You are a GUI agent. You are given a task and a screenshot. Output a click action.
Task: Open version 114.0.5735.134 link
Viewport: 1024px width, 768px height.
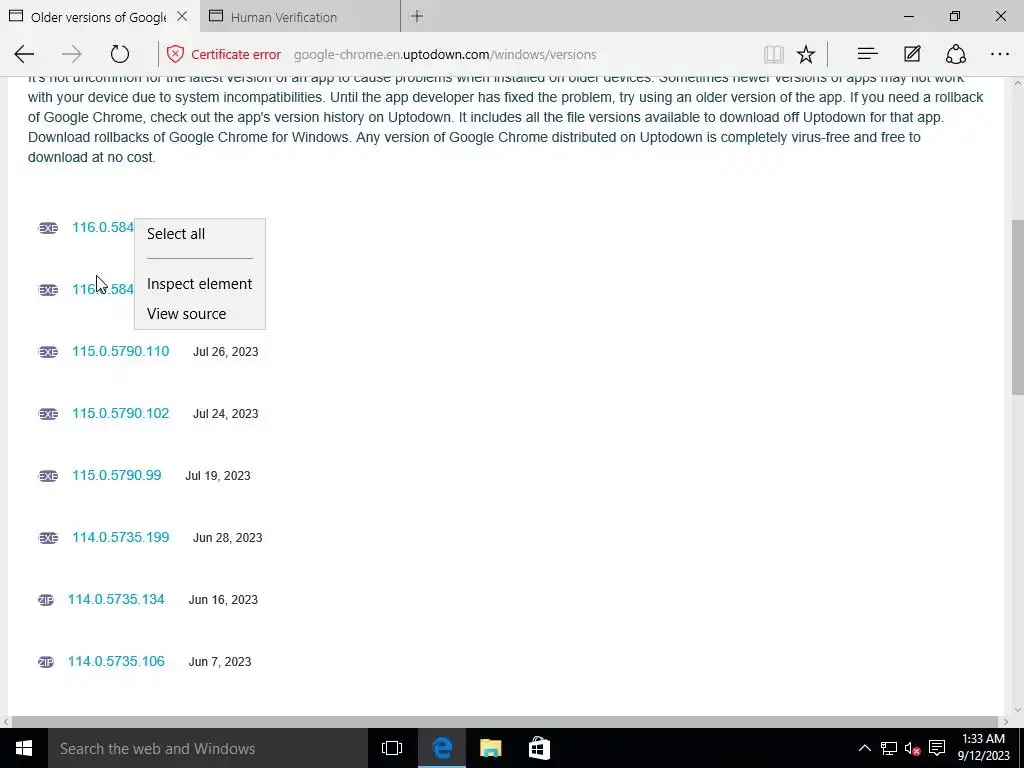pyautogui.click(x=116, y=600)
